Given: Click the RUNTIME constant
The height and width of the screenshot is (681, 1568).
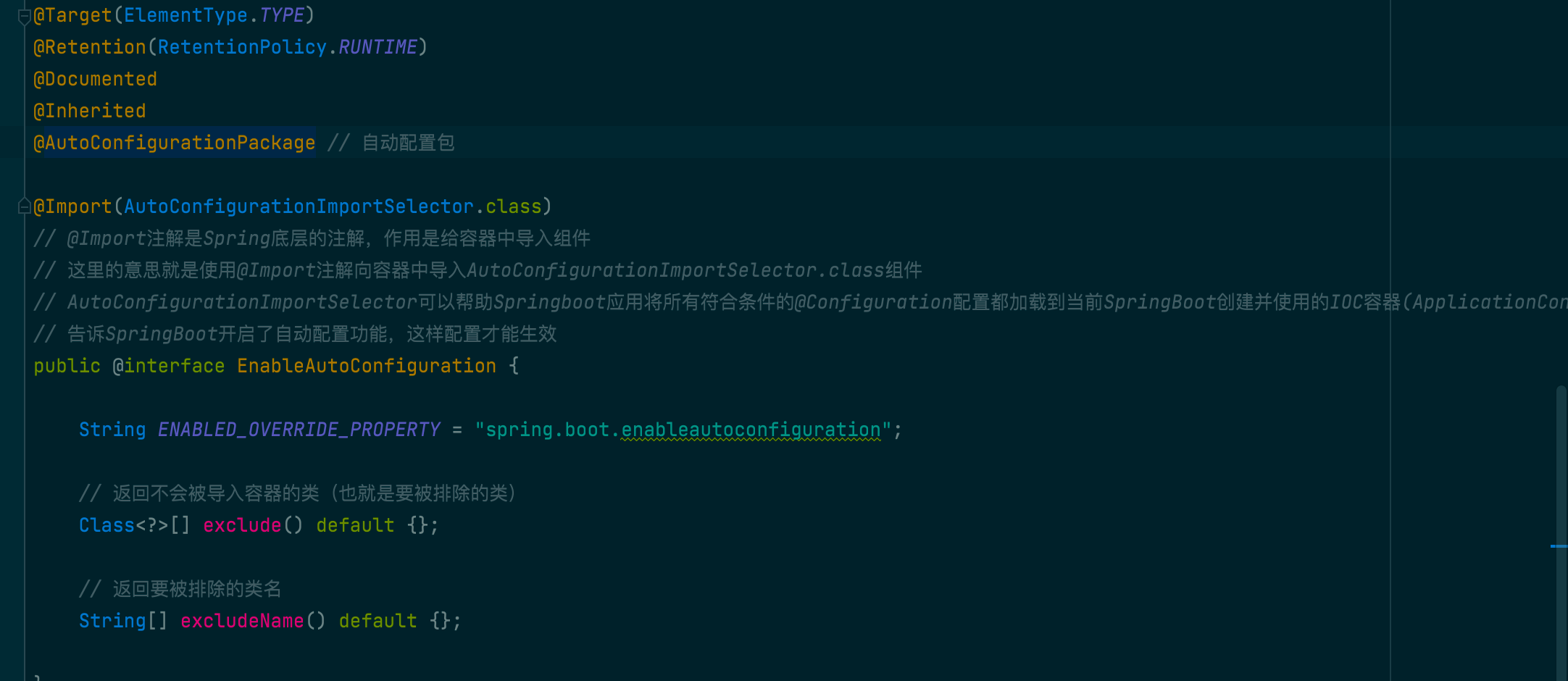Looking at the screenshot, I should [378, 47].
